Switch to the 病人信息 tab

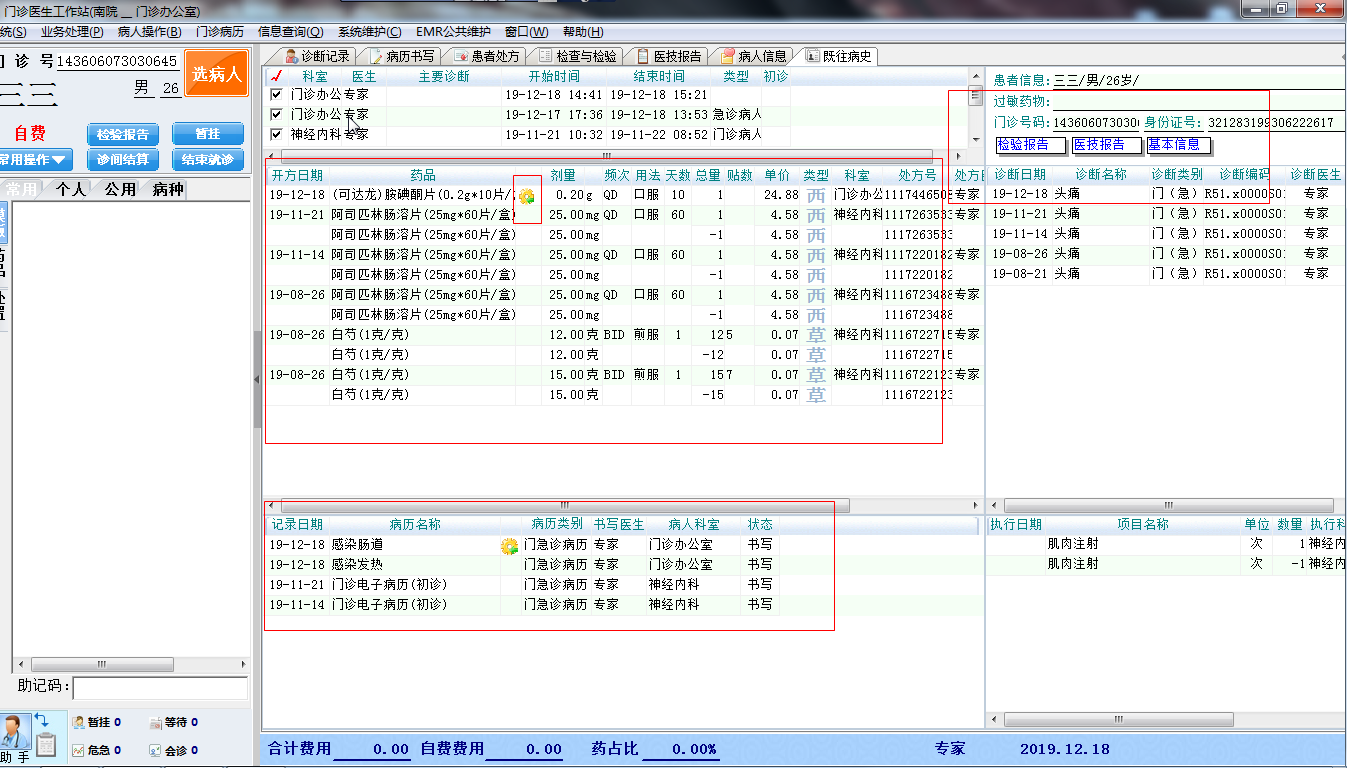pos(754,56)
